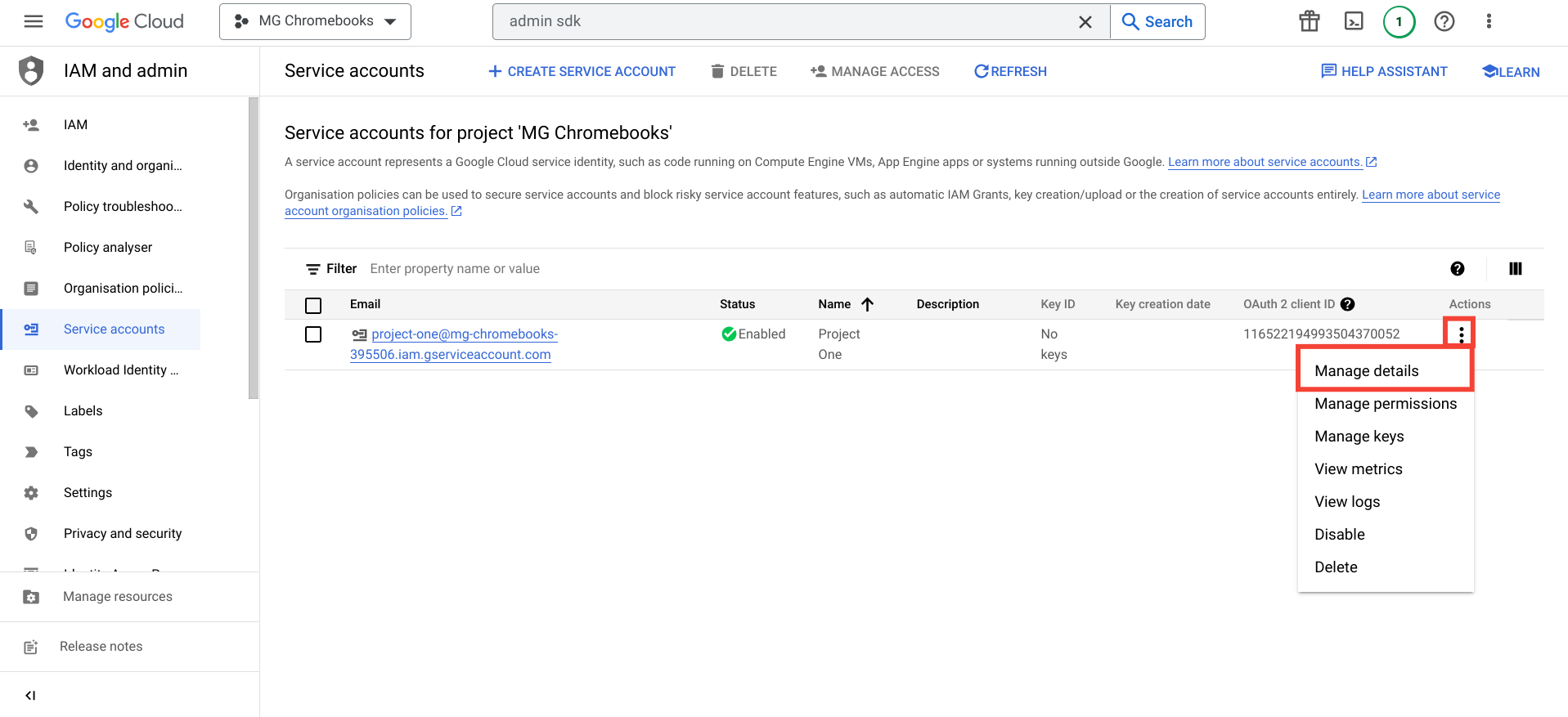Open column display options icon
This screenshot has height=717, width=1568.
pyautogui.click(x=1516, y=269)
